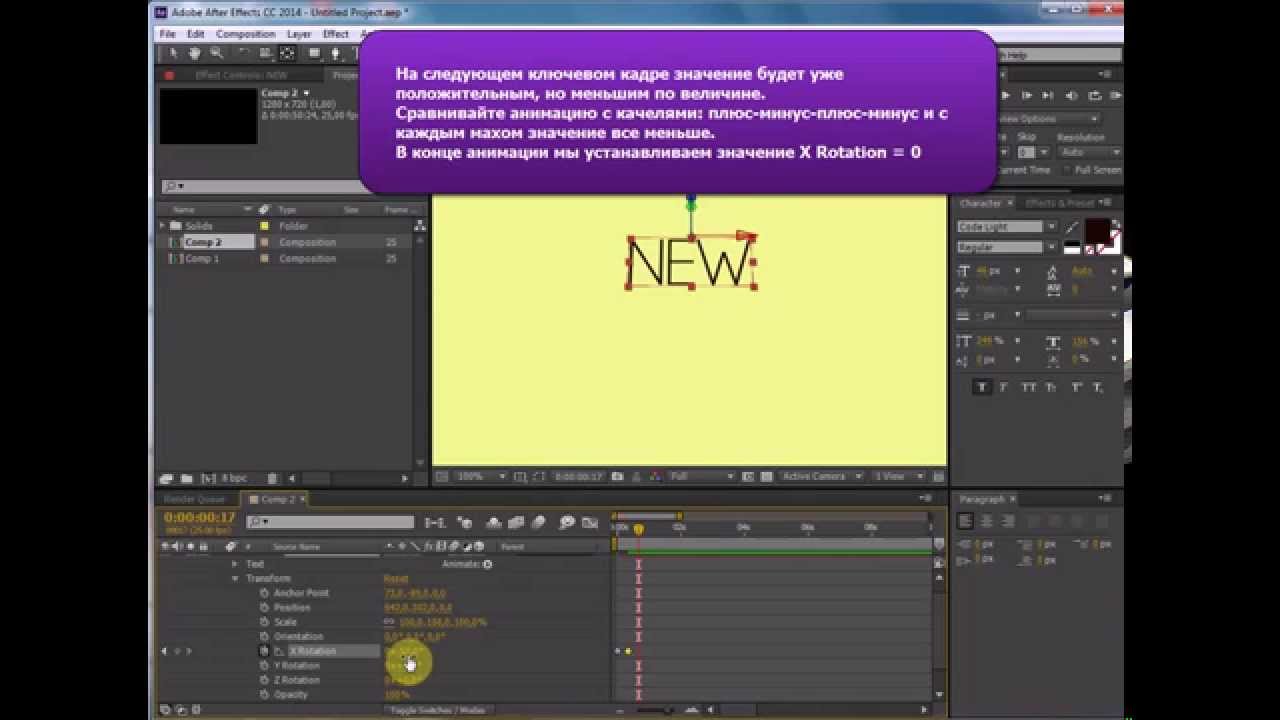Open the Edit menu

[195, 34]
